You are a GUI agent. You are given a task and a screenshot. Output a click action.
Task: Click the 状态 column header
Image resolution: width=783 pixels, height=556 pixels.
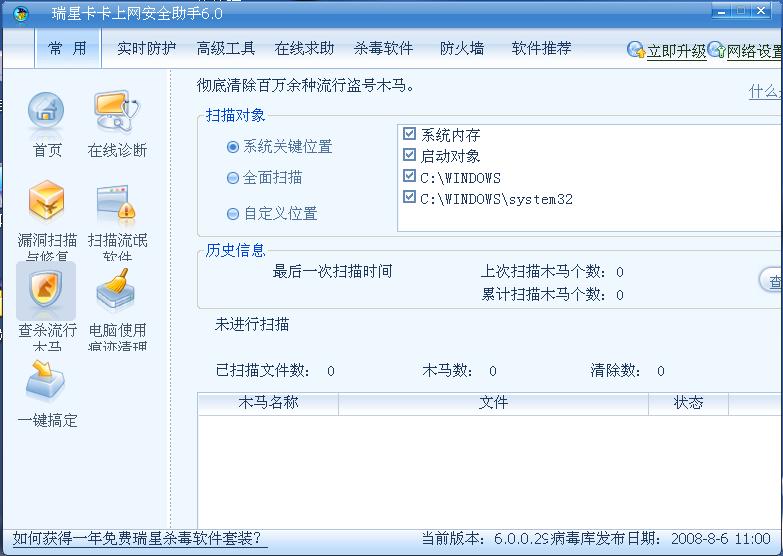[689, 403]
